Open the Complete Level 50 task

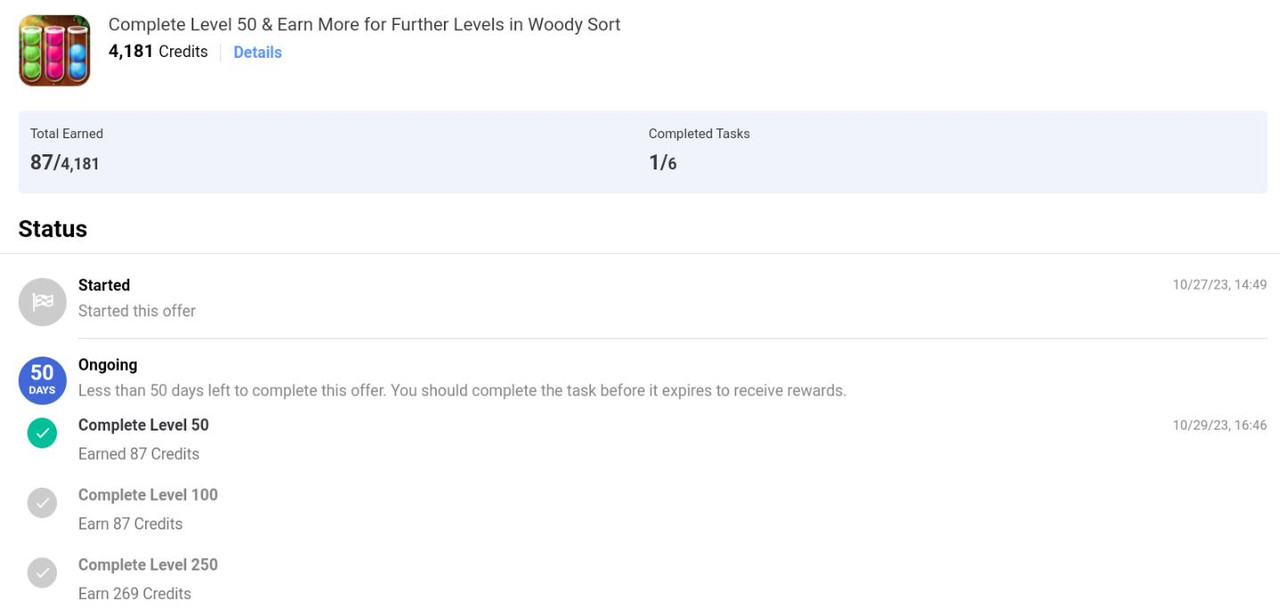coord(642,439)
